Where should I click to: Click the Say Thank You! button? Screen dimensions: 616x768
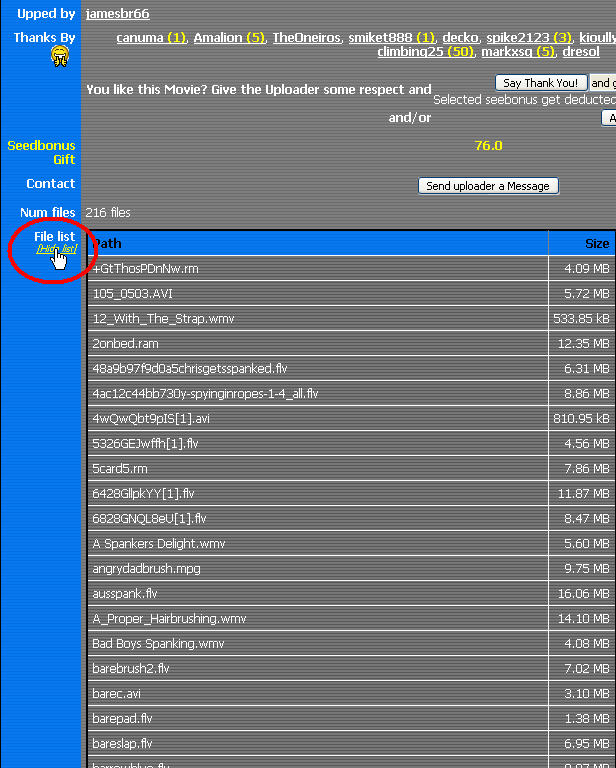click(x=541, y=83)
